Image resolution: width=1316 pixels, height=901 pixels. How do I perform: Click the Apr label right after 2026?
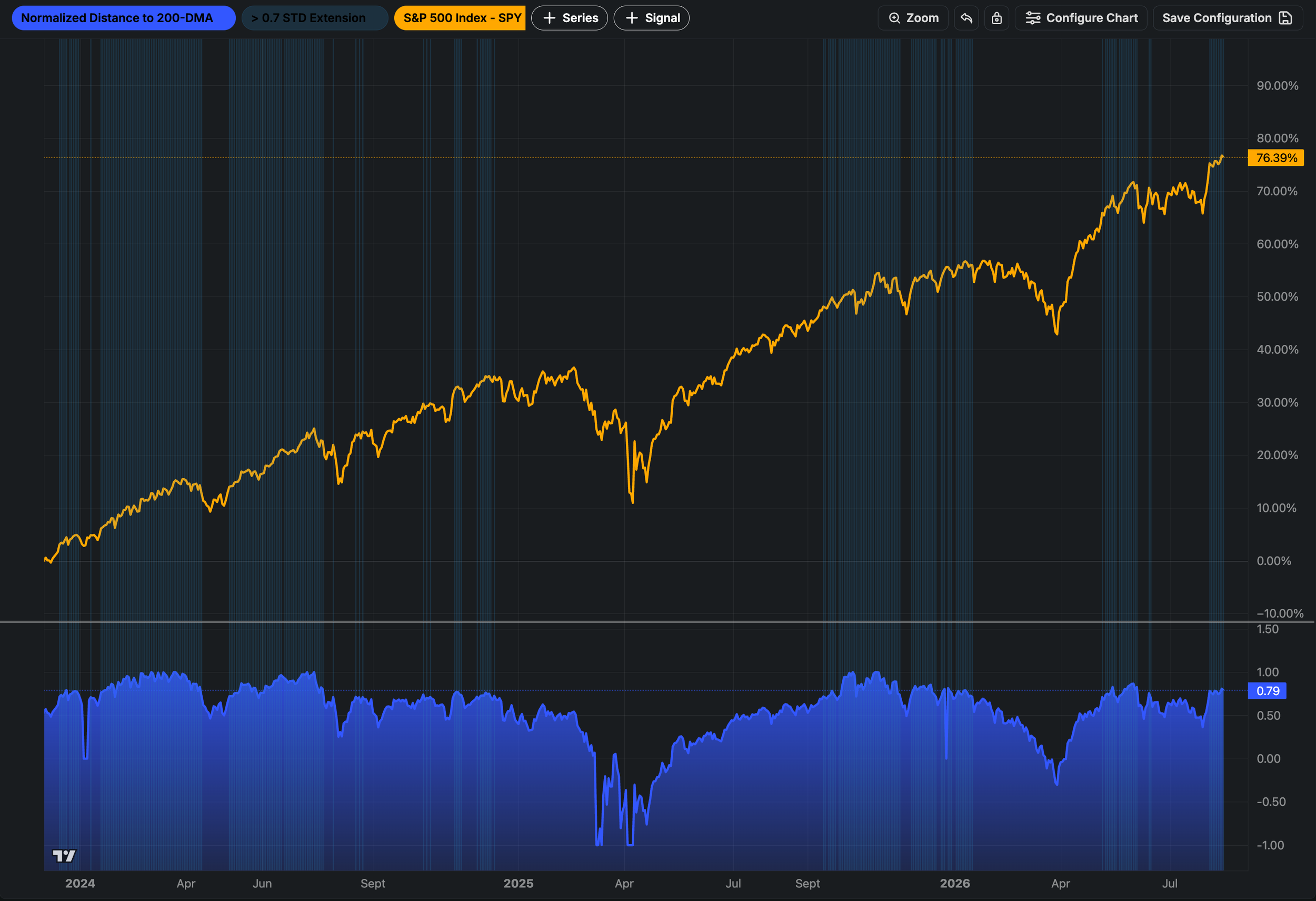[1061, 884]
